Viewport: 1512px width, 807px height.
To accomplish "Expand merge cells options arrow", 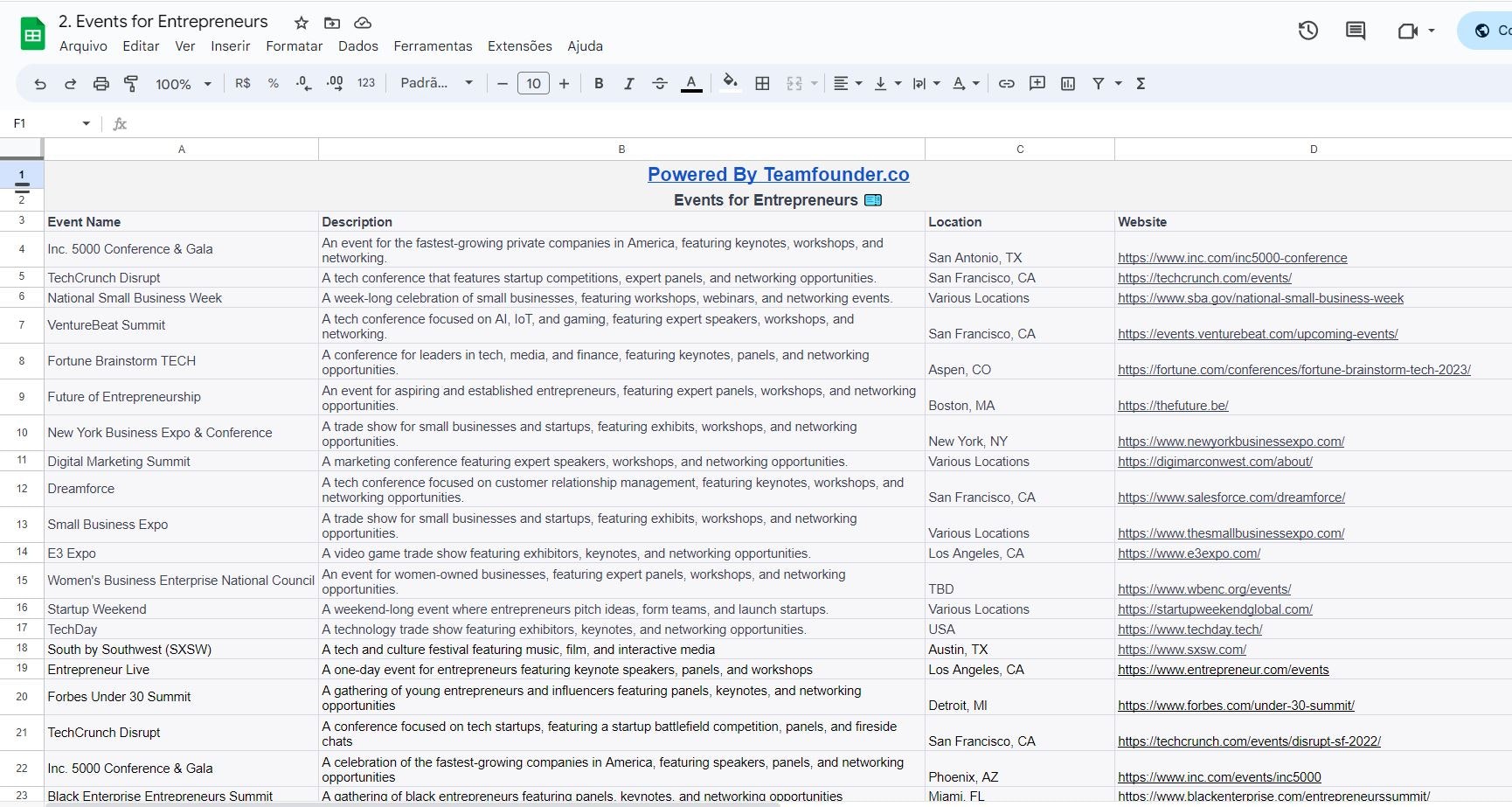I will pos(815,84).
